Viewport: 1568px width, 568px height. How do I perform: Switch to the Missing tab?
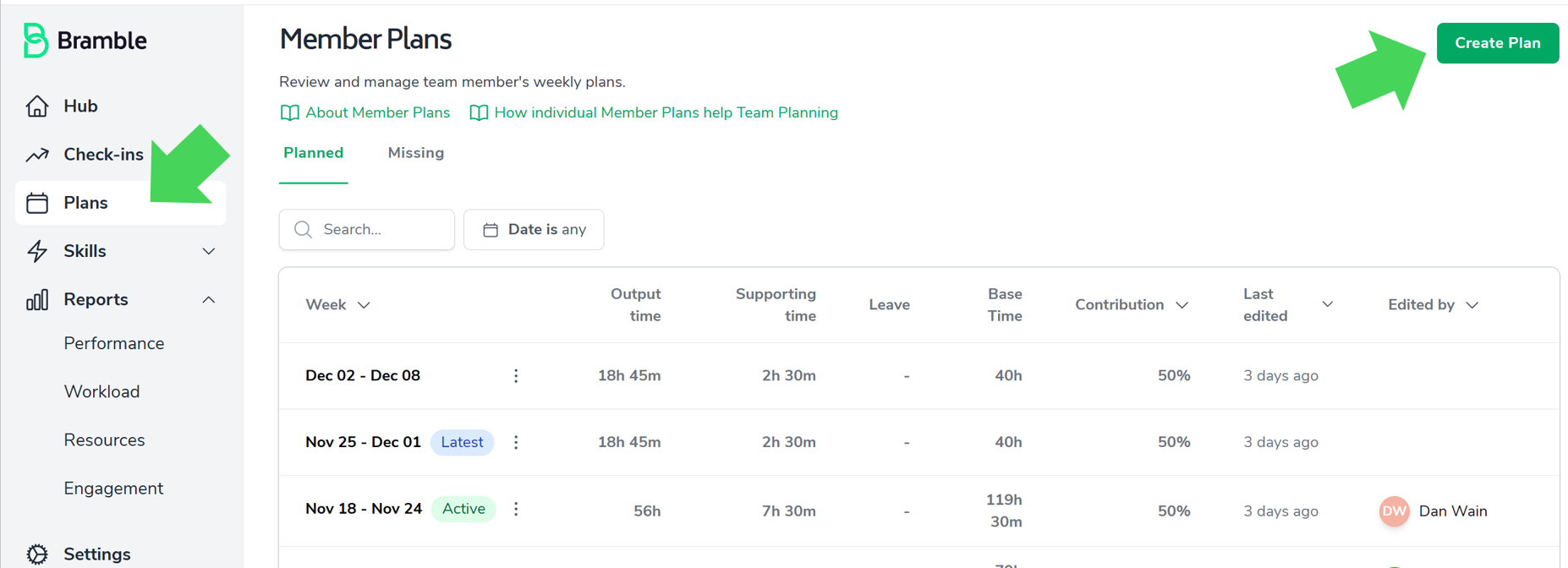pos(415,153)
